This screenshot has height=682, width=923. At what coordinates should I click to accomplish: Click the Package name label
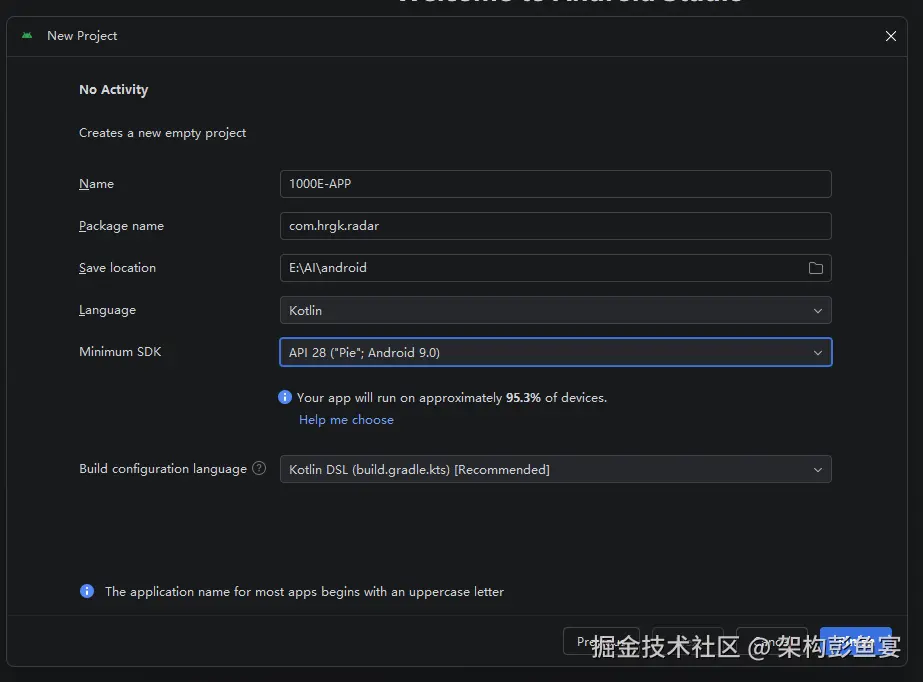point(121,226)
